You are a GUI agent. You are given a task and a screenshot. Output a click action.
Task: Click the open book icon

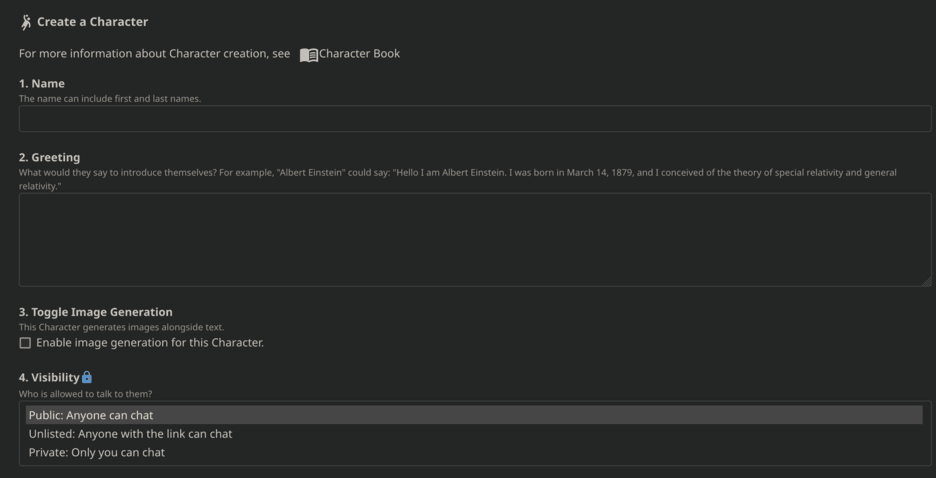tap(309, 55)
